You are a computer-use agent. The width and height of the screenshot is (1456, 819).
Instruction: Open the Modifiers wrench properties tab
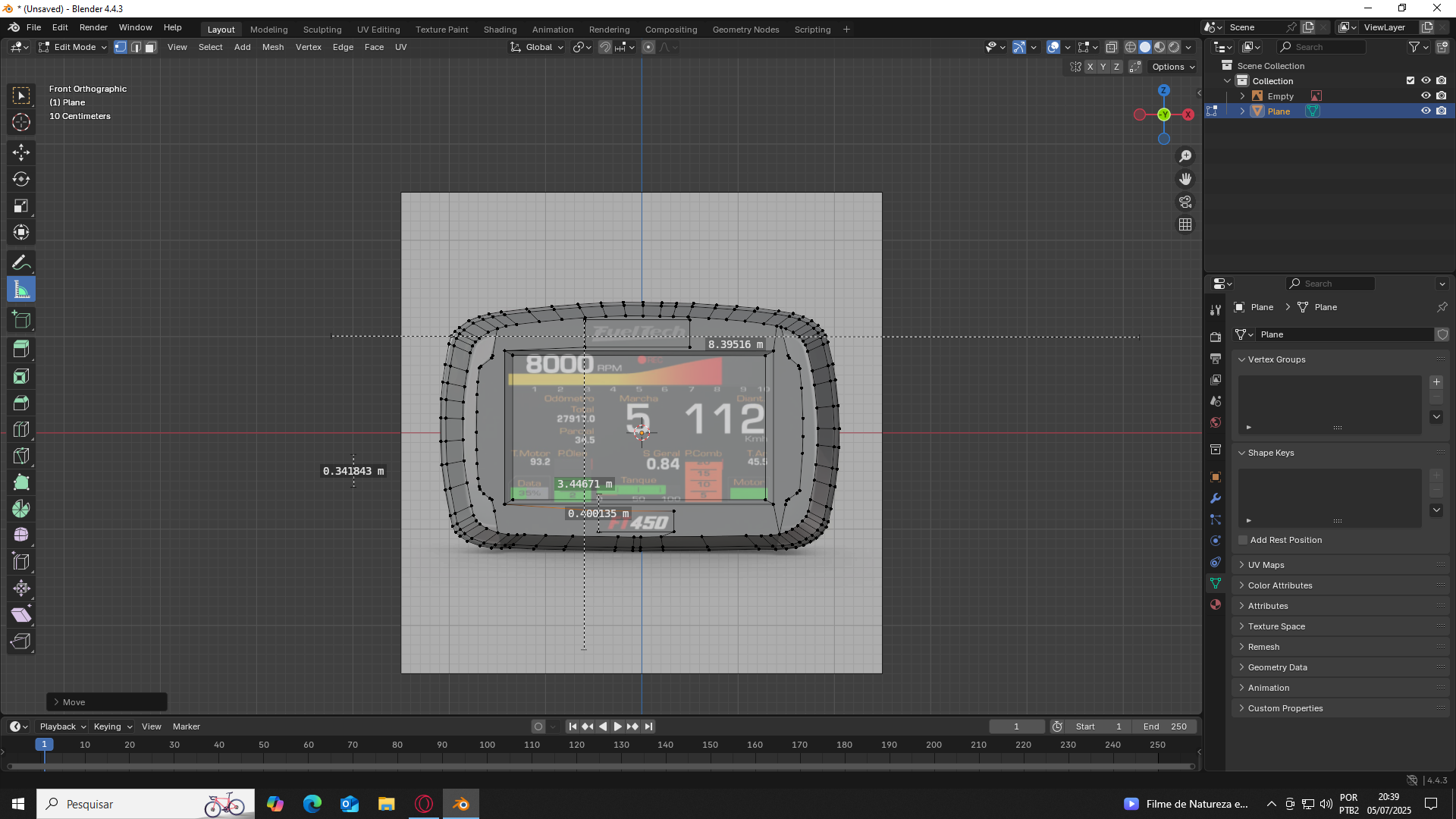click(x=1216, y=498)
